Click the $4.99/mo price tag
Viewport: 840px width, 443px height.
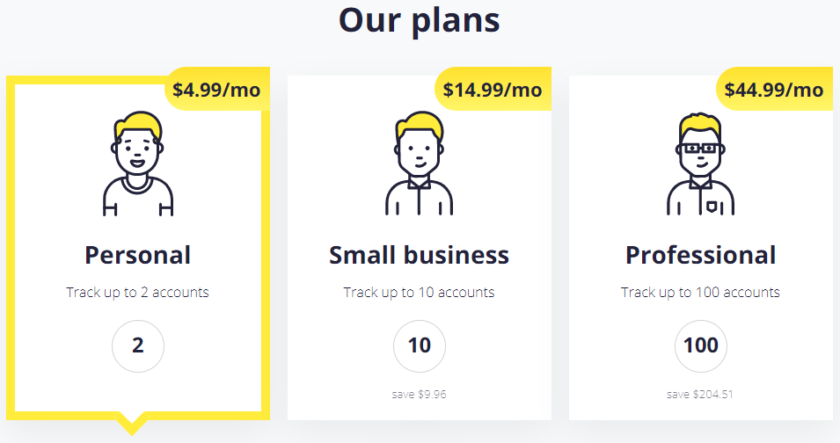coord(217,89)
